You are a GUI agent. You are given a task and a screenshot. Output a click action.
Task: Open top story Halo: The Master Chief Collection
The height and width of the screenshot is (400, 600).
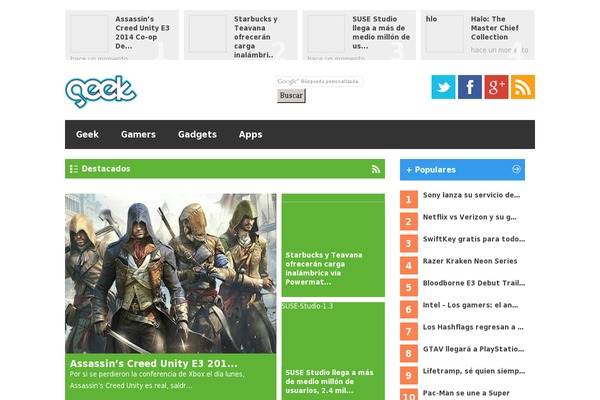494,28
